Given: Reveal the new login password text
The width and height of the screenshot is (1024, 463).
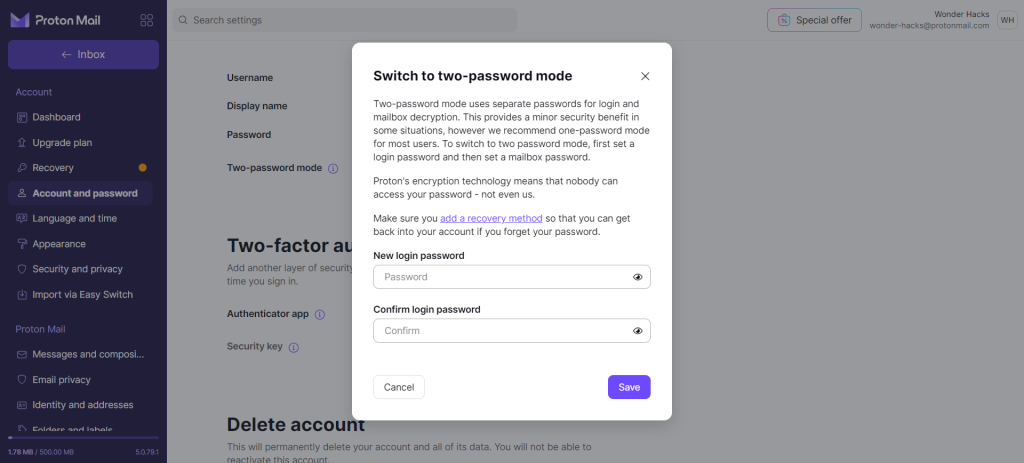Looking at the screenshot, I should [638, 277].
